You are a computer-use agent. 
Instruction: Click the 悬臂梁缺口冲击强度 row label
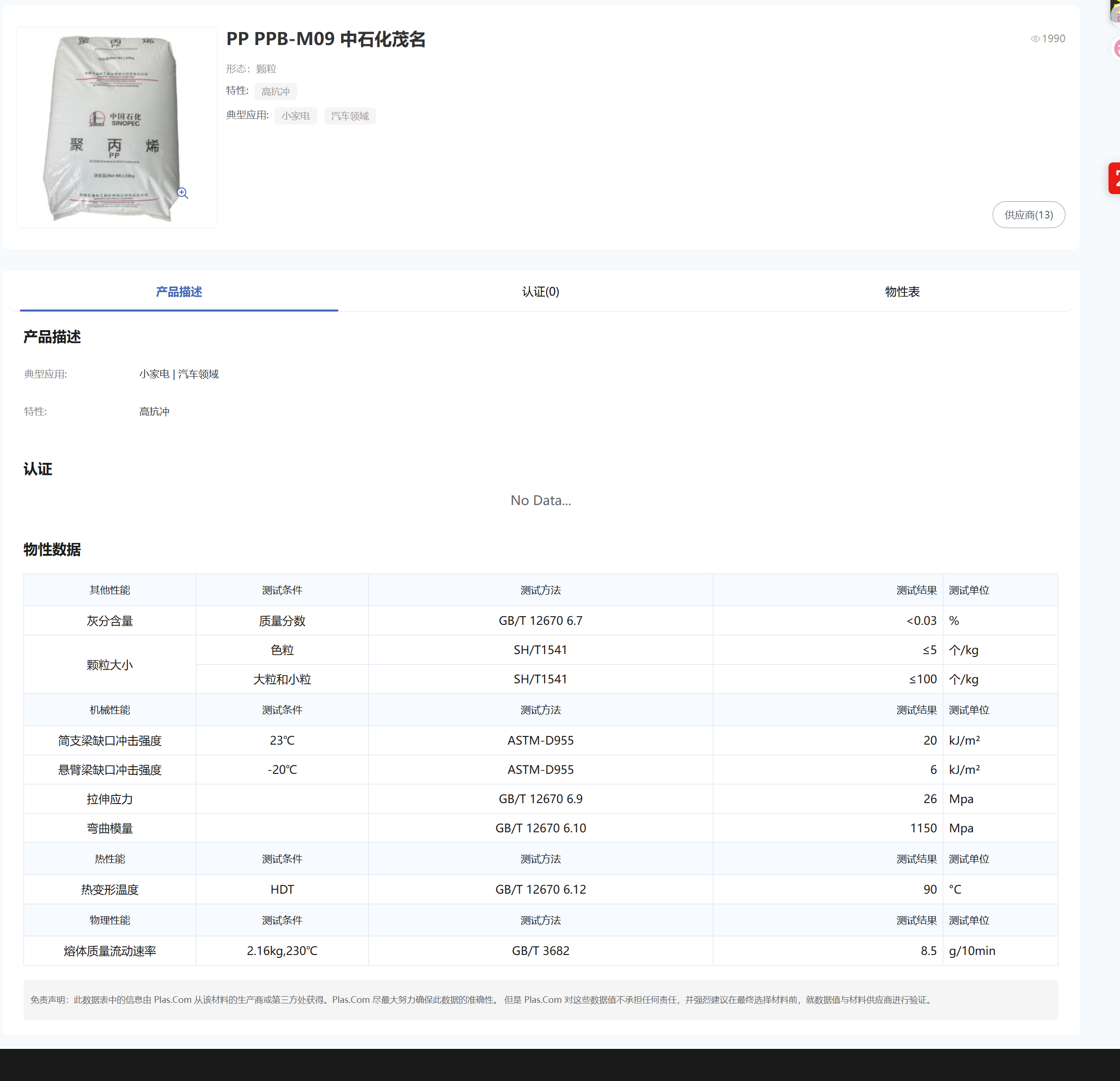(110, 770)
